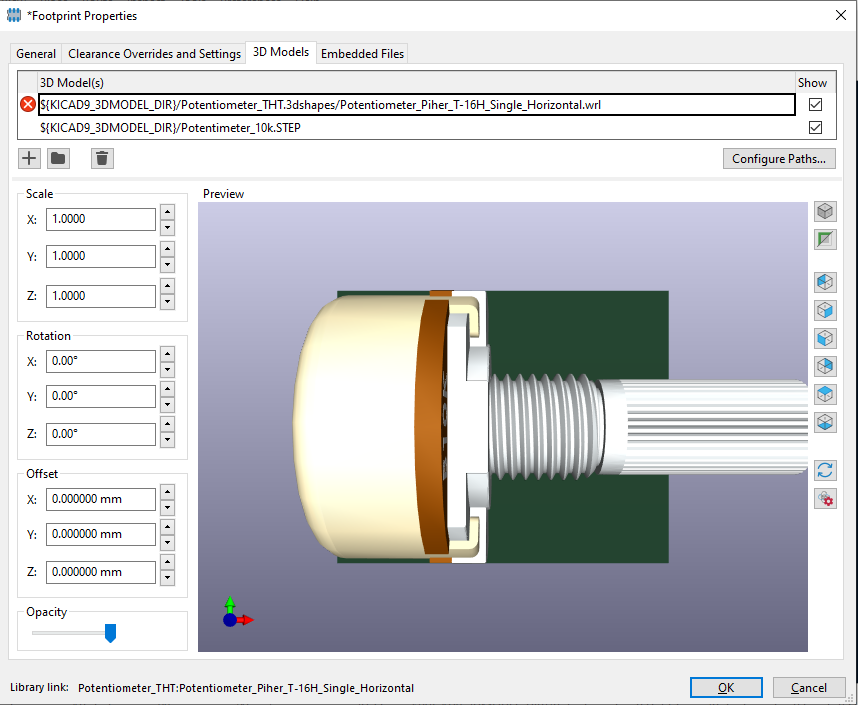The image size is (858, 705).
Task: Increase Scale Z with up arrow
Action: [167, 287]
